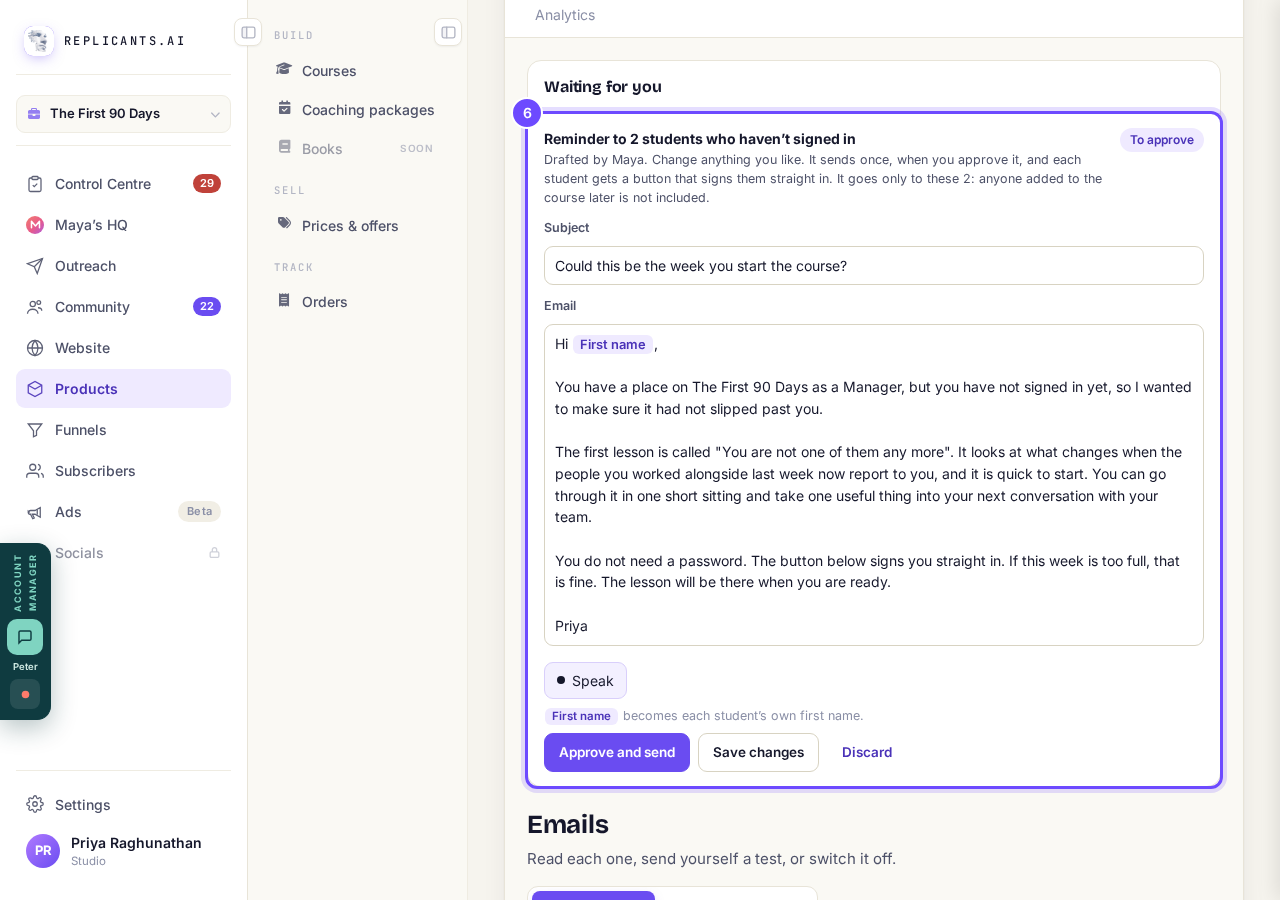
Task: Click the red dot record button under Peter
Action: click(25, 694)
